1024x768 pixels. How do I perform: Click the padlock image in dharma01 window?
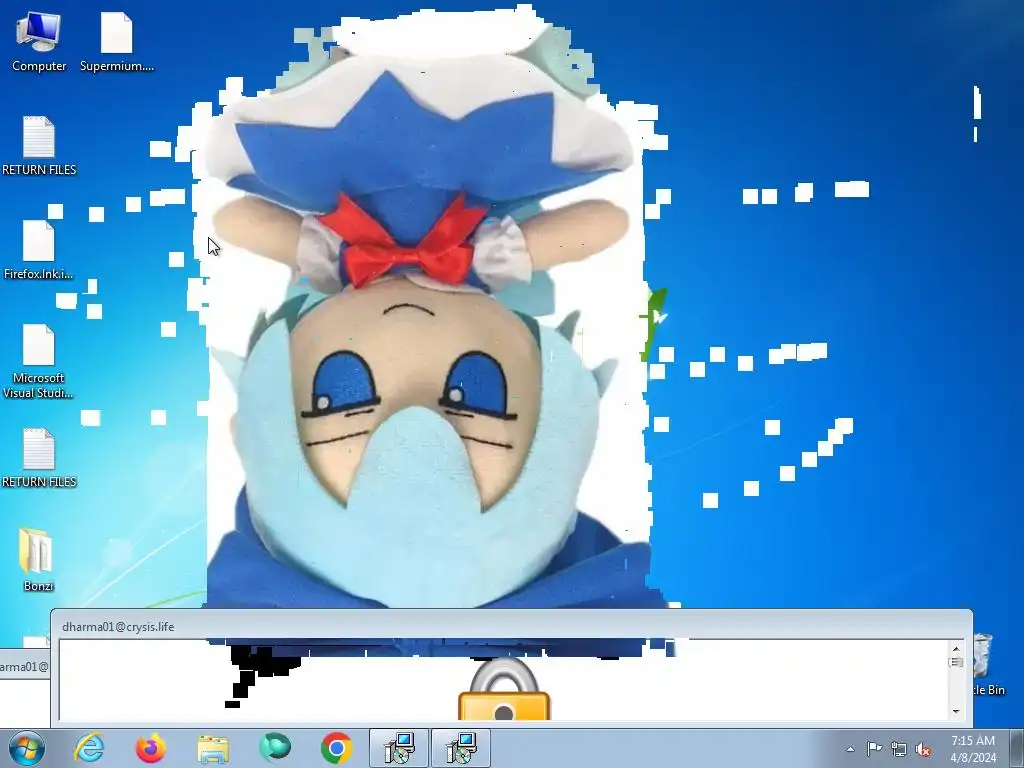[504, 689]
